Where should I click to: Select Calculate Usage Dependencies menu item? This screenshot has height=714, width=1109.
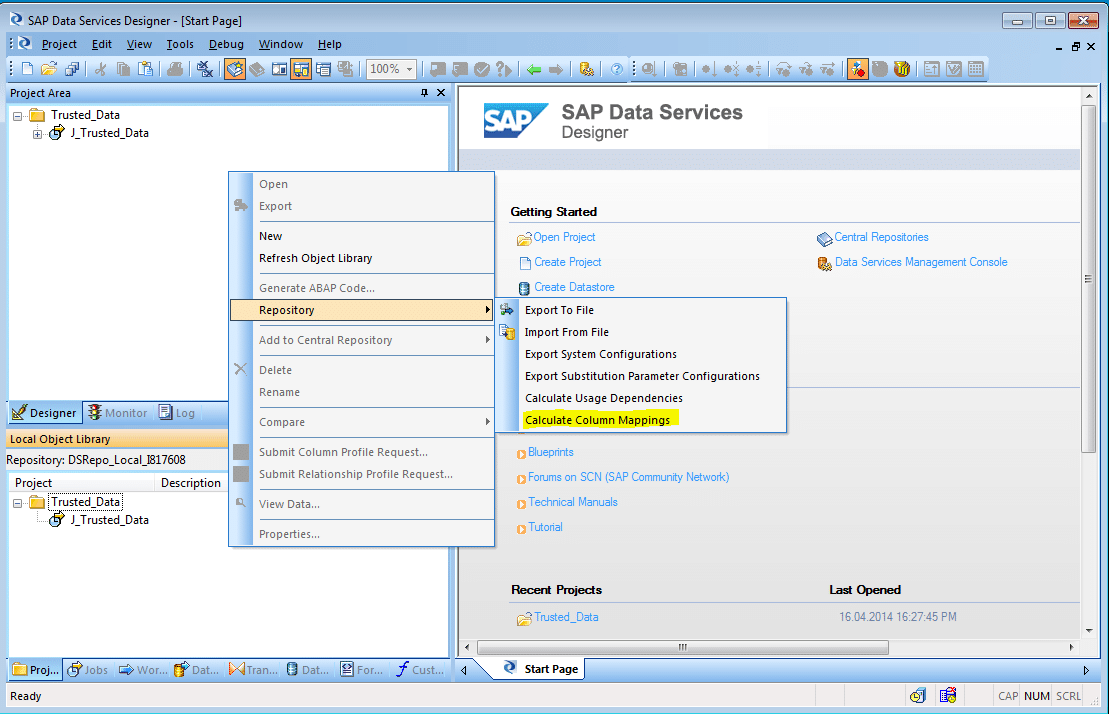click(603, 398)
